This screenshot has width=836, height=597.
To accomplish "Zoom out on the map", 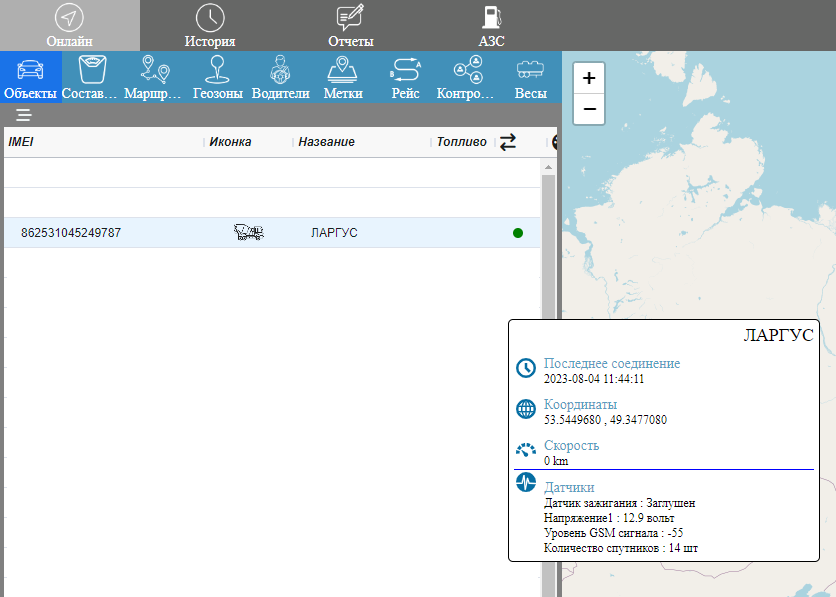I will 589,108.
